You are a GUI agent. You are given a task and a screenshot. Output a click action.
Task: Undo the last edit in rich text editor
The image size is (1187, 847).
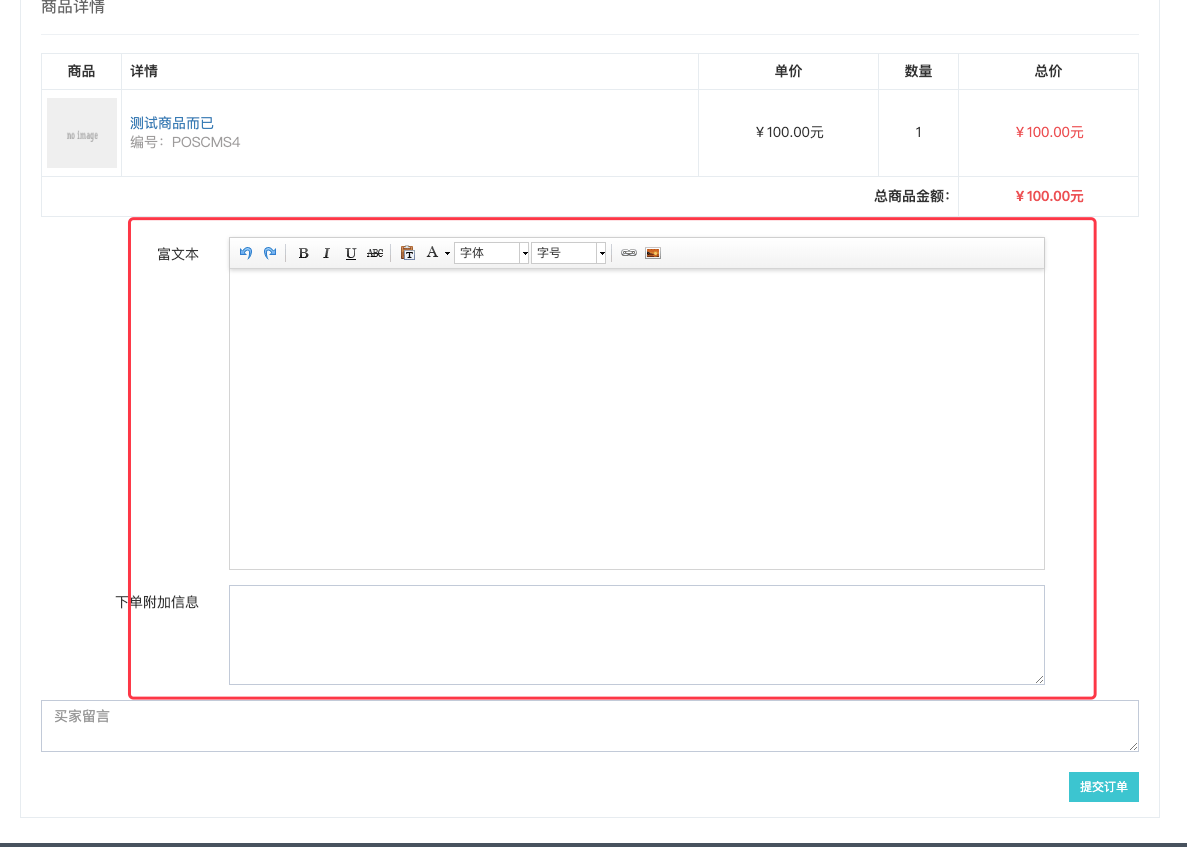[245, 253]
